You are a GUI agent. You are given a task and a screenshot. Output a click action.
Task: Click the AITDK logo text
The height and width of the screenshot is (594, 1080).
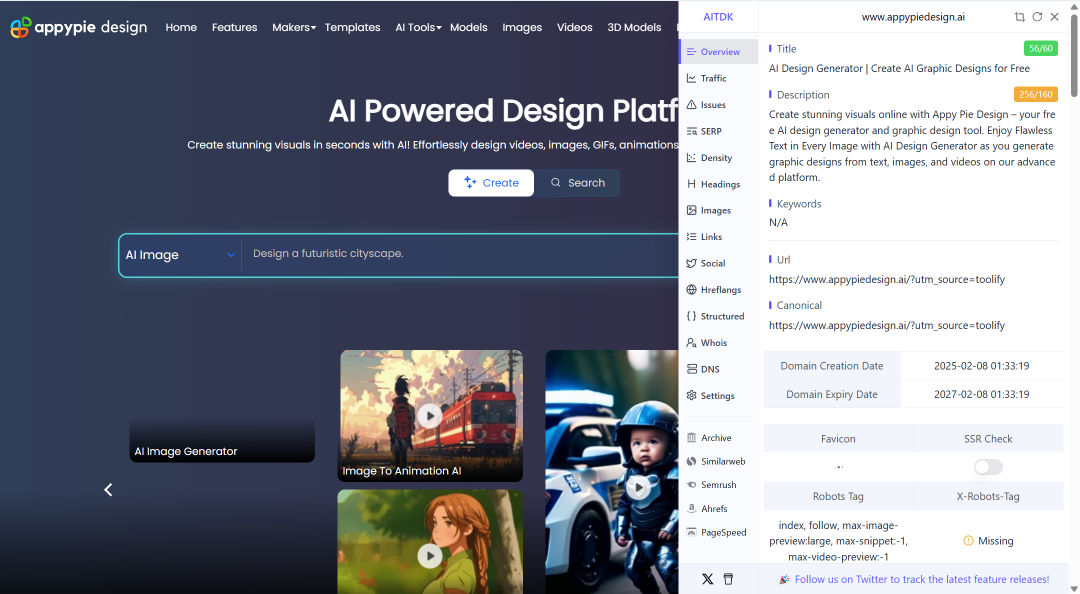[x=718, y=17]
